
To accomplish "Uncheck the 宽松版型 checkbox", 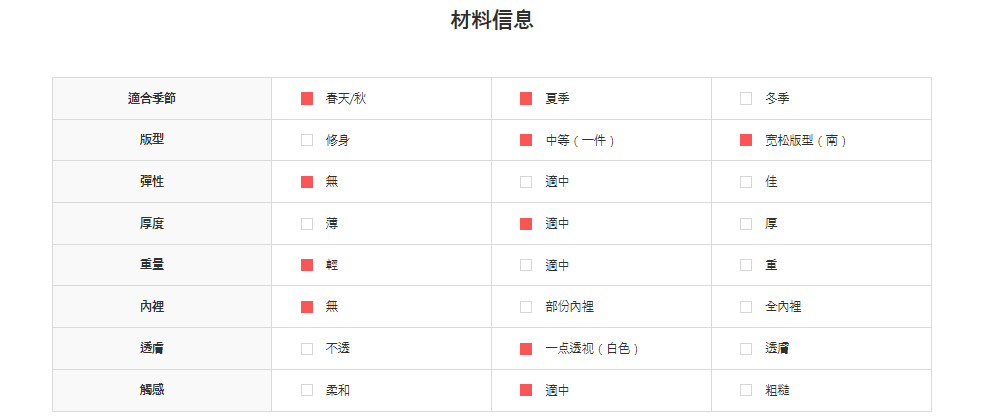I will [746, 140].
